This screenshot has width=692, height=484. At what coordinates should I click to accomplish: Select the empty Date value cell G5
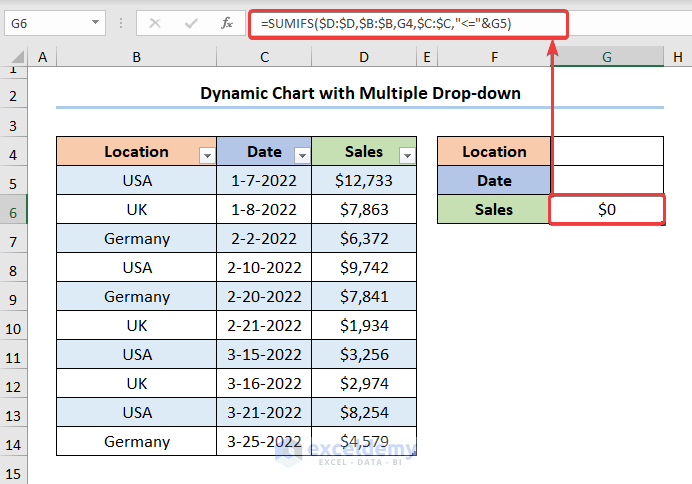click(607, 181)
